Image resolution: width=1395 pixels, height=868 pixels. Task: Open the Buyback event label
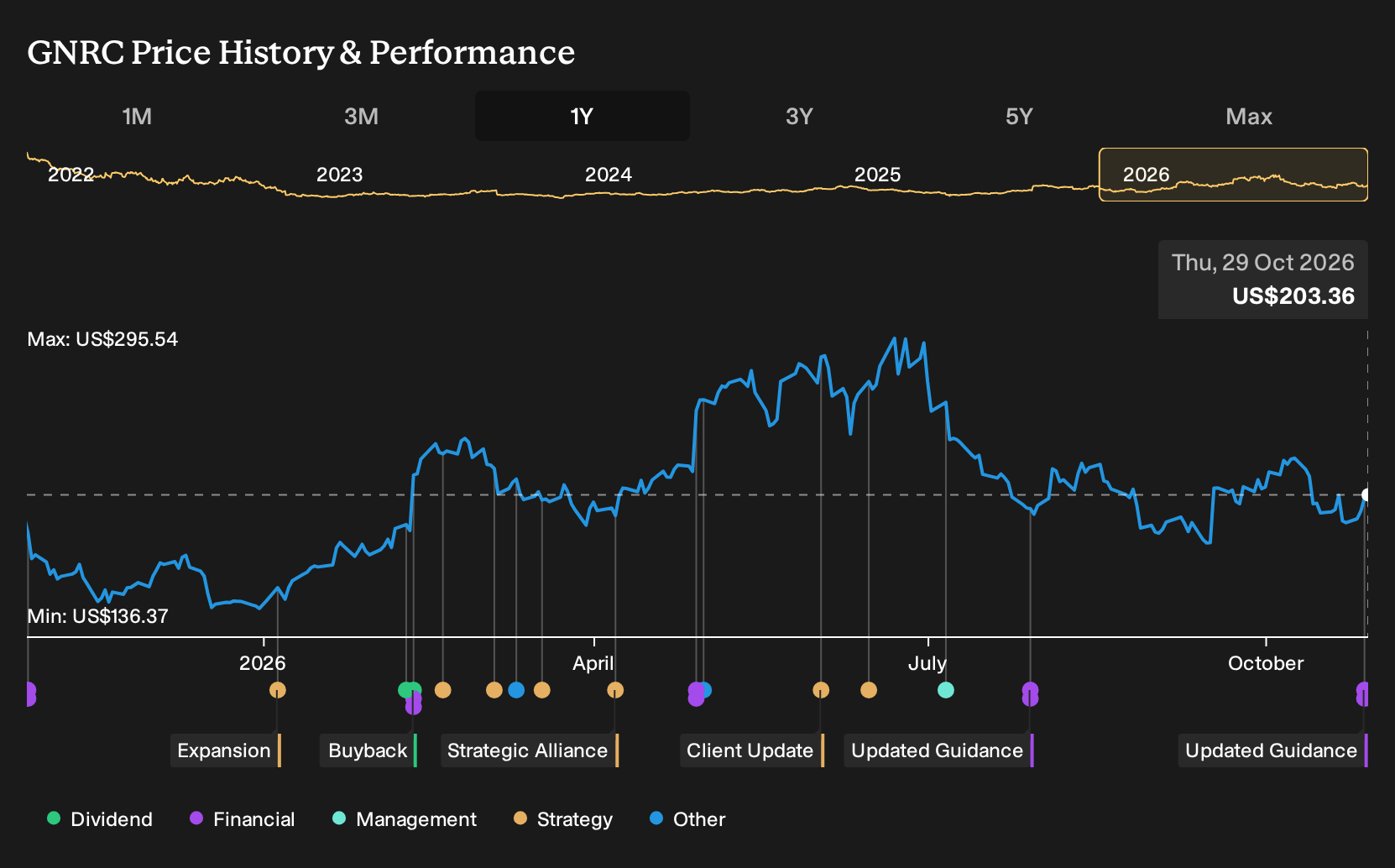368,750
